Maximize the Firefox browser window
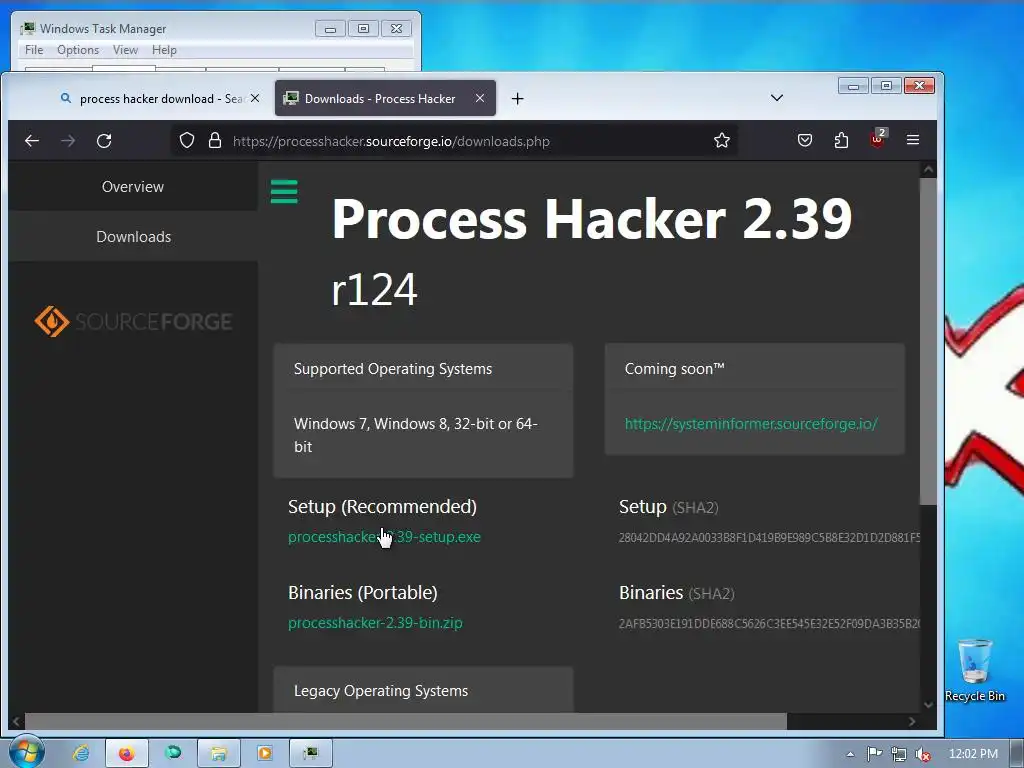The image size is (1024, 768). [886, 86]
